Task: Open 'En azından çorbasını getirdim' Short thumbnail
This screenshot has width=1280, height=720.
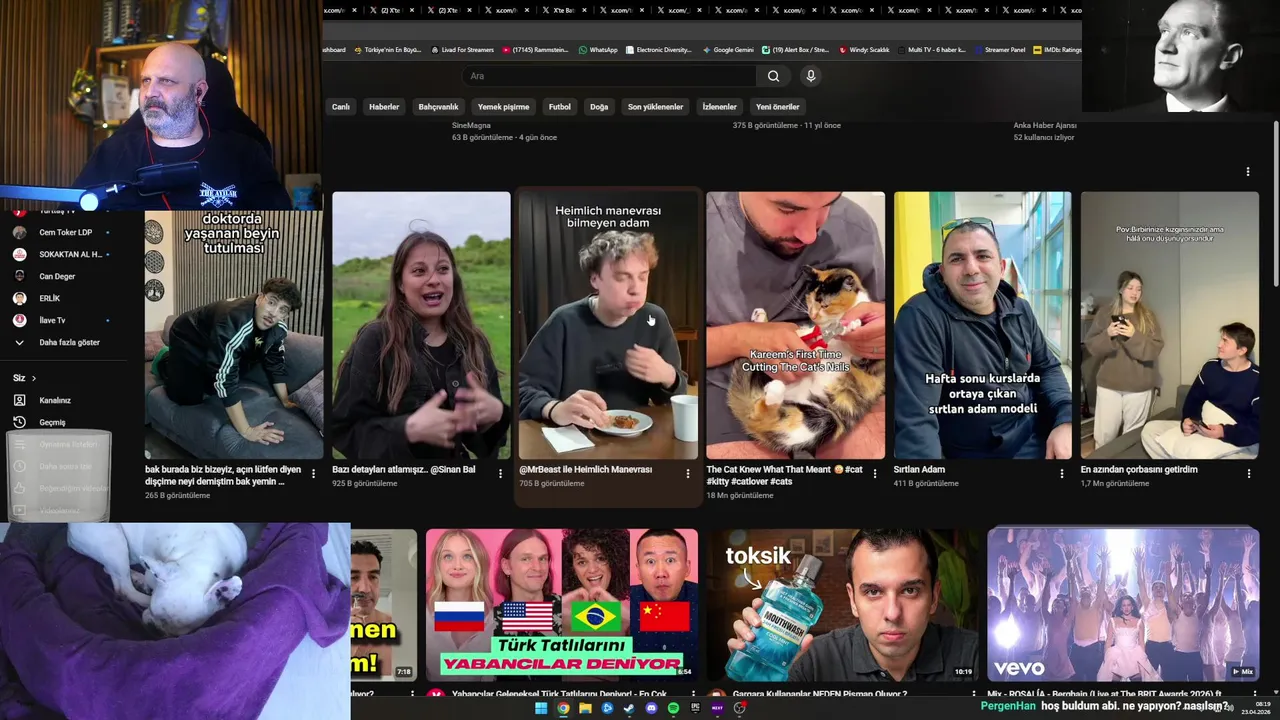Action: (x=1169, y=325)
